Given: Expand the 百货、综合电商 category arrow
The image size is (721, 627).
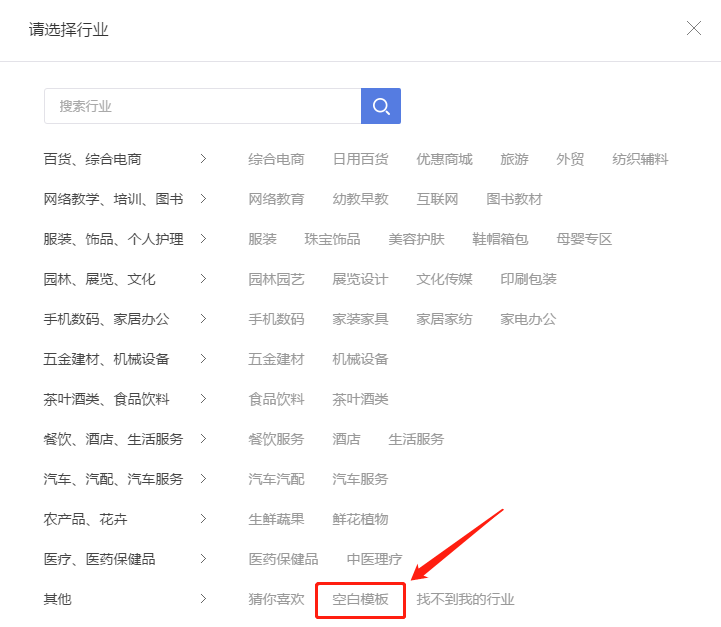Looking at the screenshot, I should click(203, 159).
